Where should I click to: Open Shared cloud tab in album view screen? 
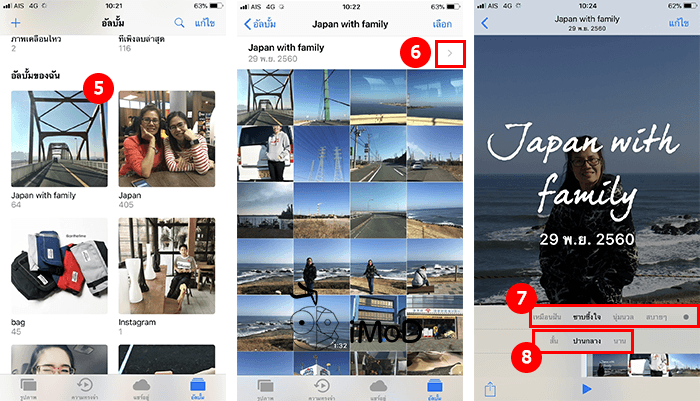(x=378, y=388)
